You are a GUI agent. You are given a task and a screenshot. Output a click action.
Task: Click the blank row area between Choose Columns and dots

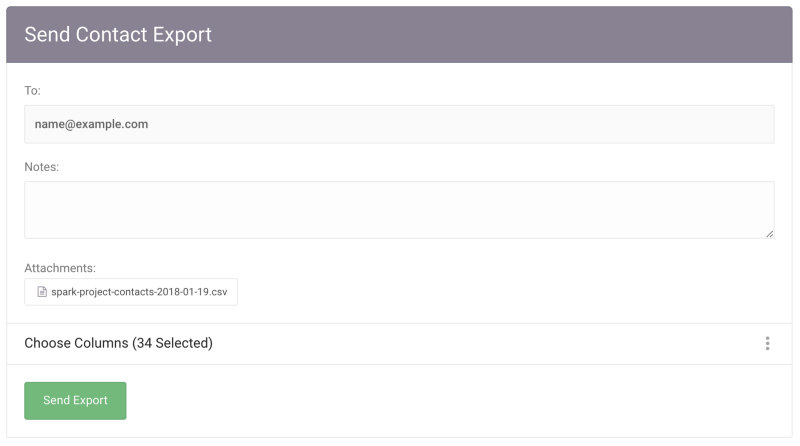click(487, 343)
